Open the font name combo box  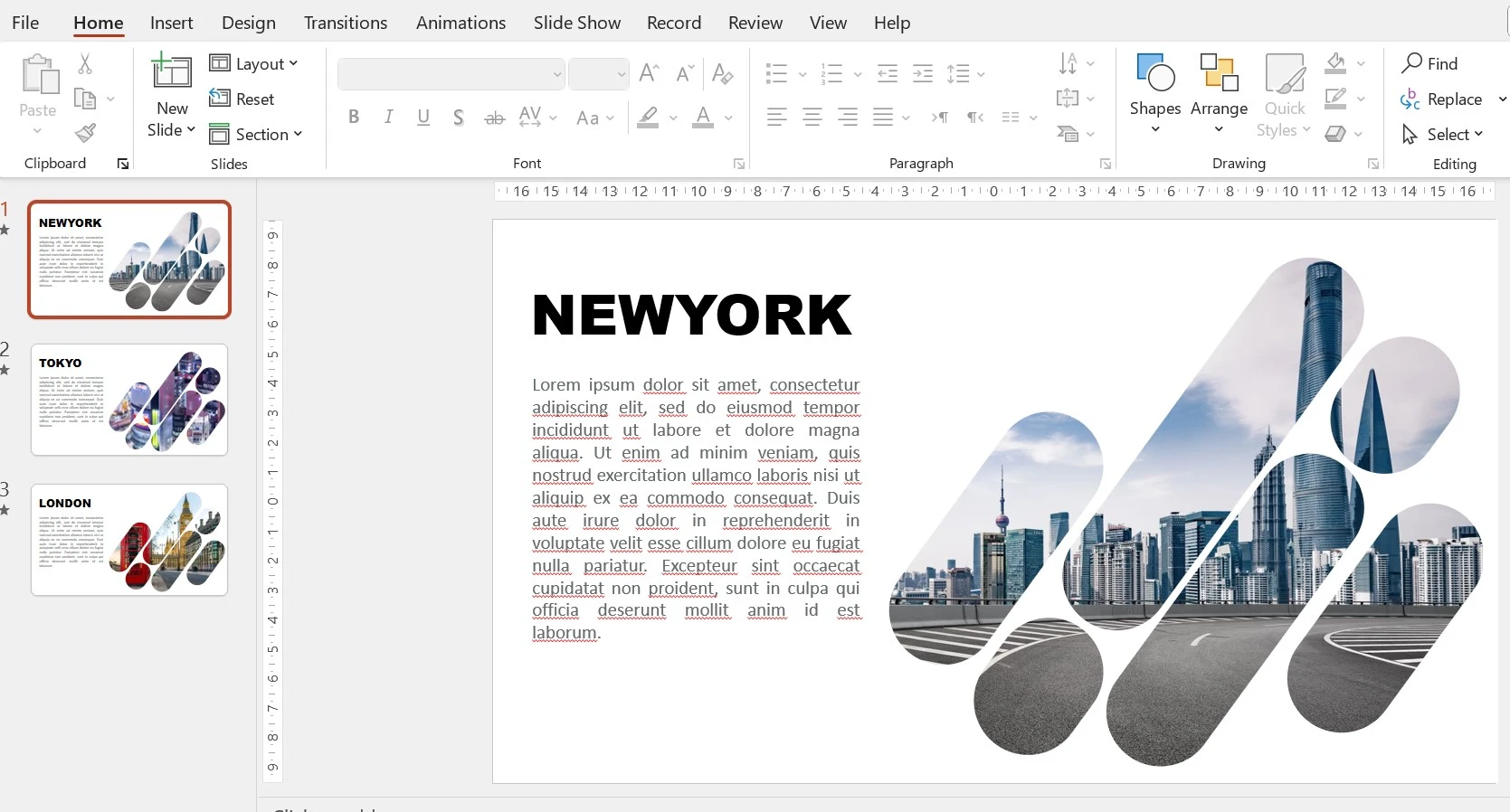tap(451, 74)
